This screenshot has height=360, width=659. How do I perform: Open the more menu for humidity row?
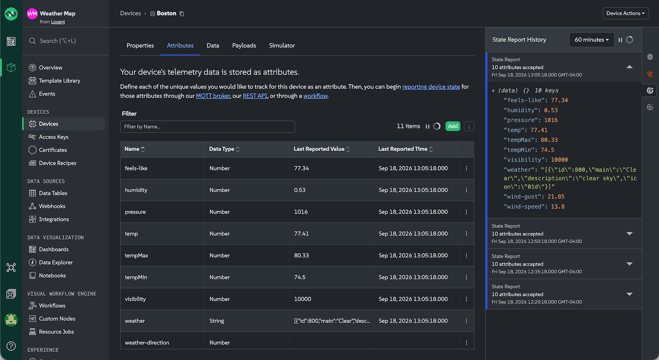466,190
